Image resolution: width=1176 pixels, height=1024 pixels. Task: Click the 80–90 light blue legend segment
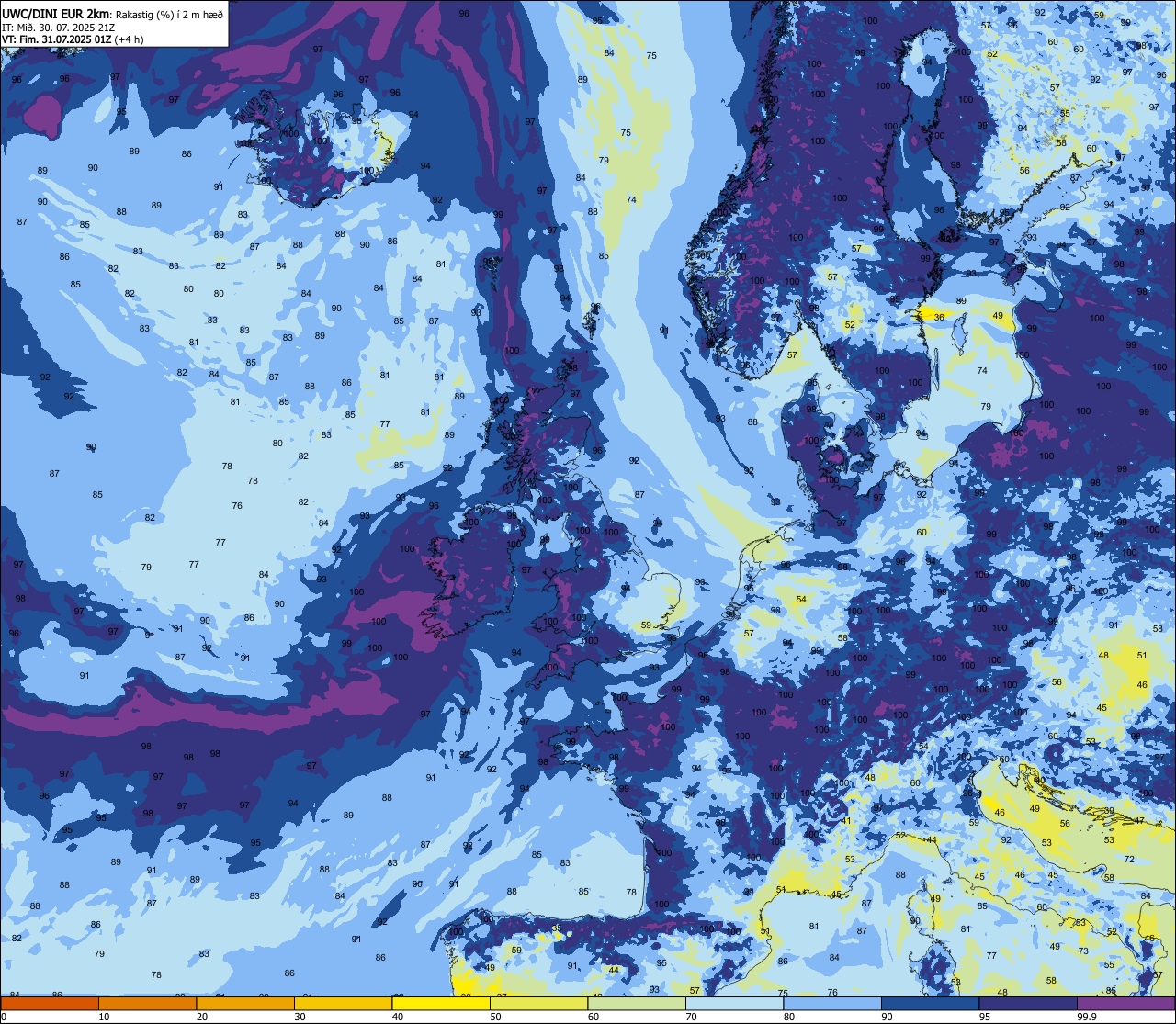pos(832,1003)
